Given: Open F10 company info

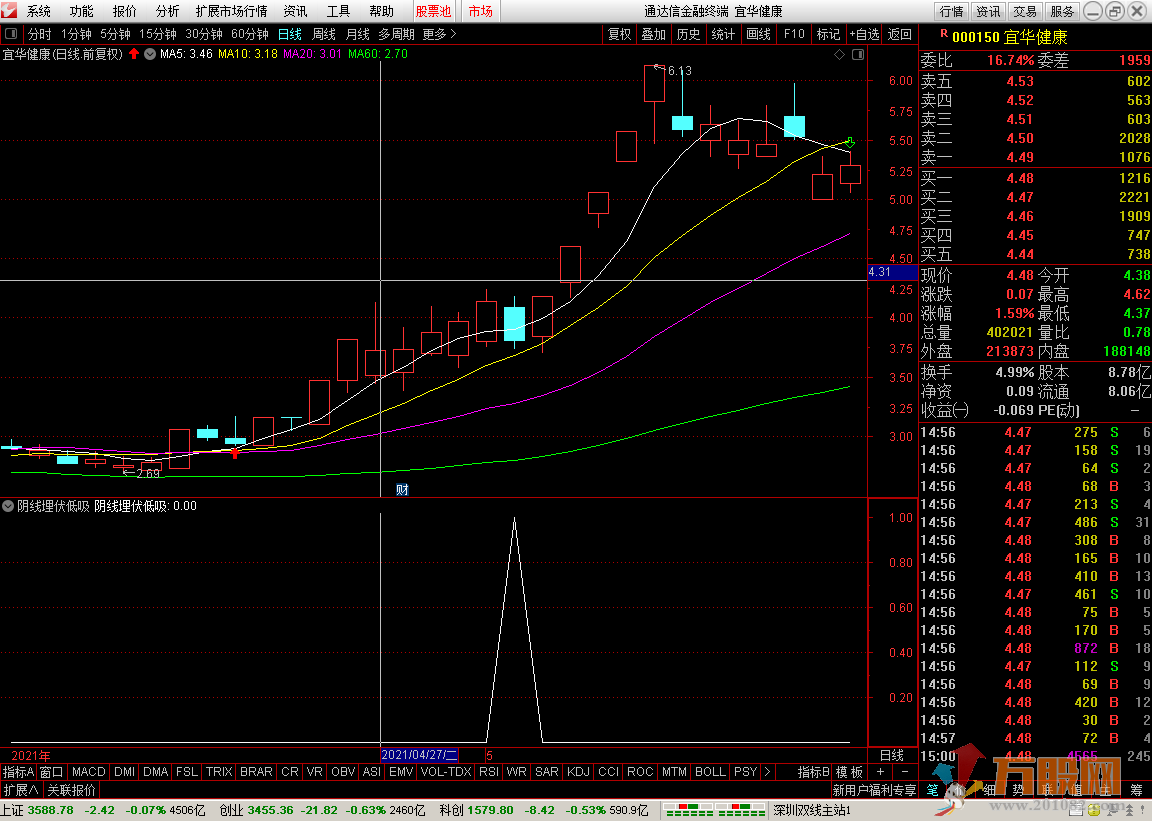Looking at the screenshot, I should point(794,35).
